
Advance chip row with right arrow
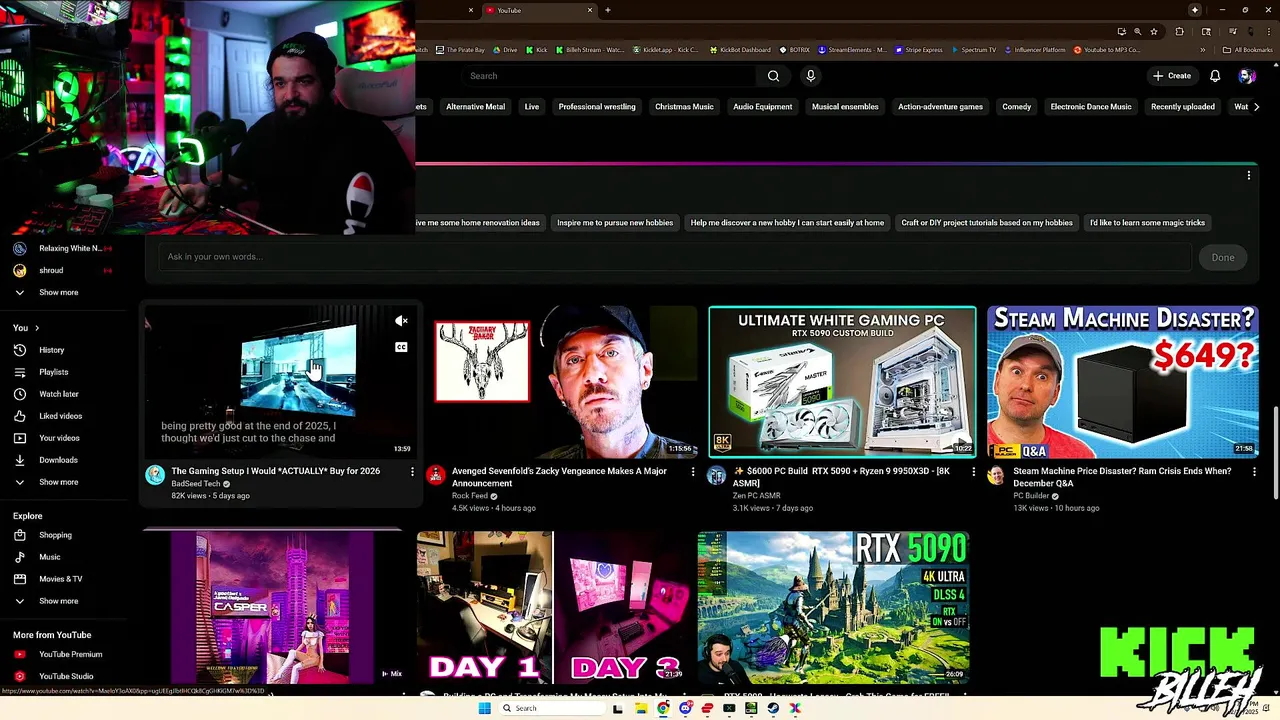[x=1256, y=107]
